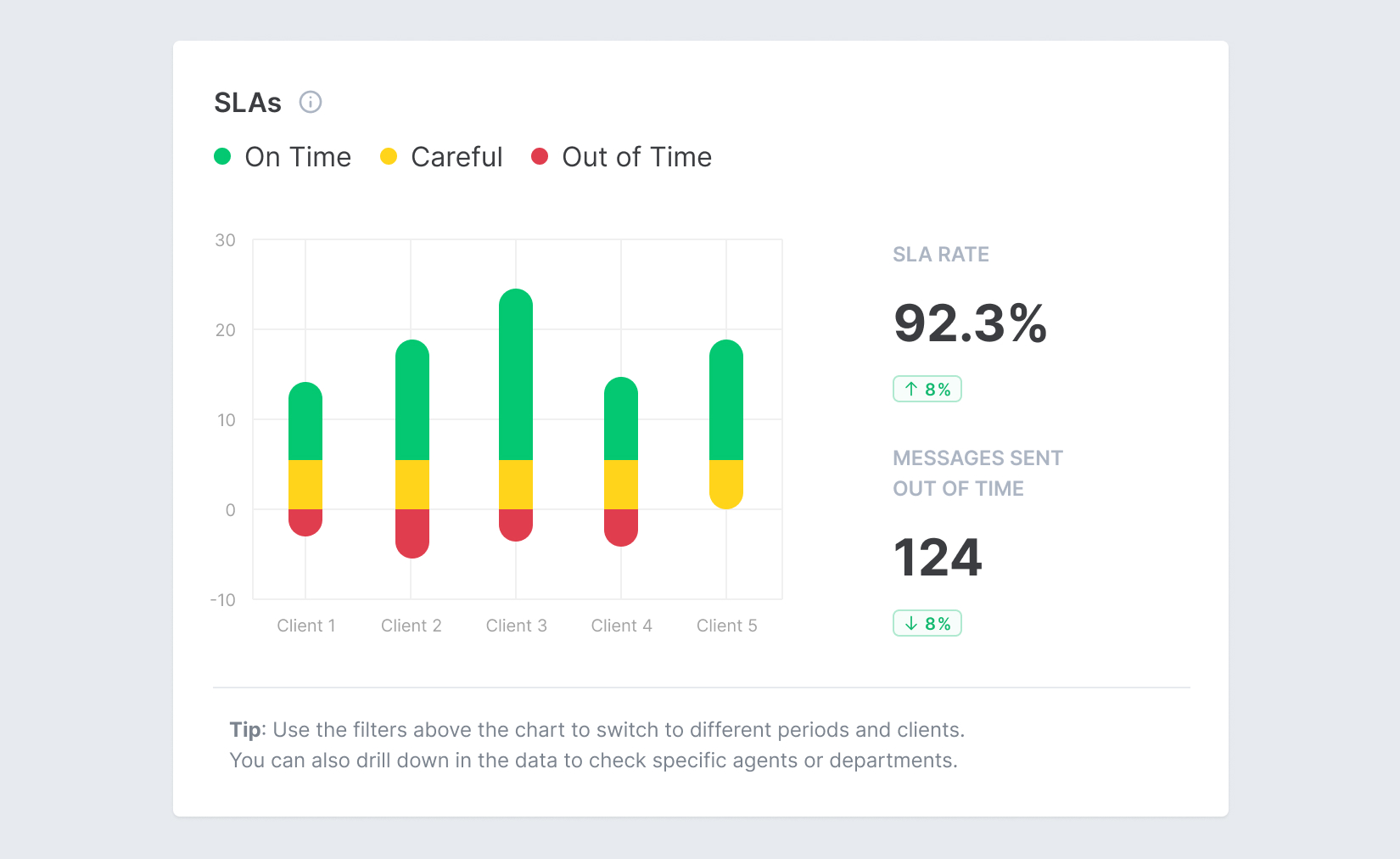
Task: Click the red Out of Time legend dot
Action: pos(541,156)
